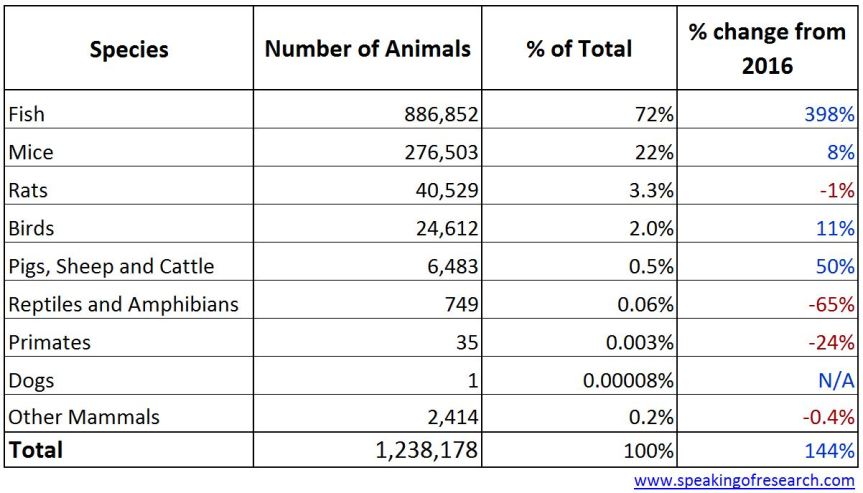Select the Reptiles and Amphibians cell
The height and width of the screenshot is (493, 863).
coord(124,304)
